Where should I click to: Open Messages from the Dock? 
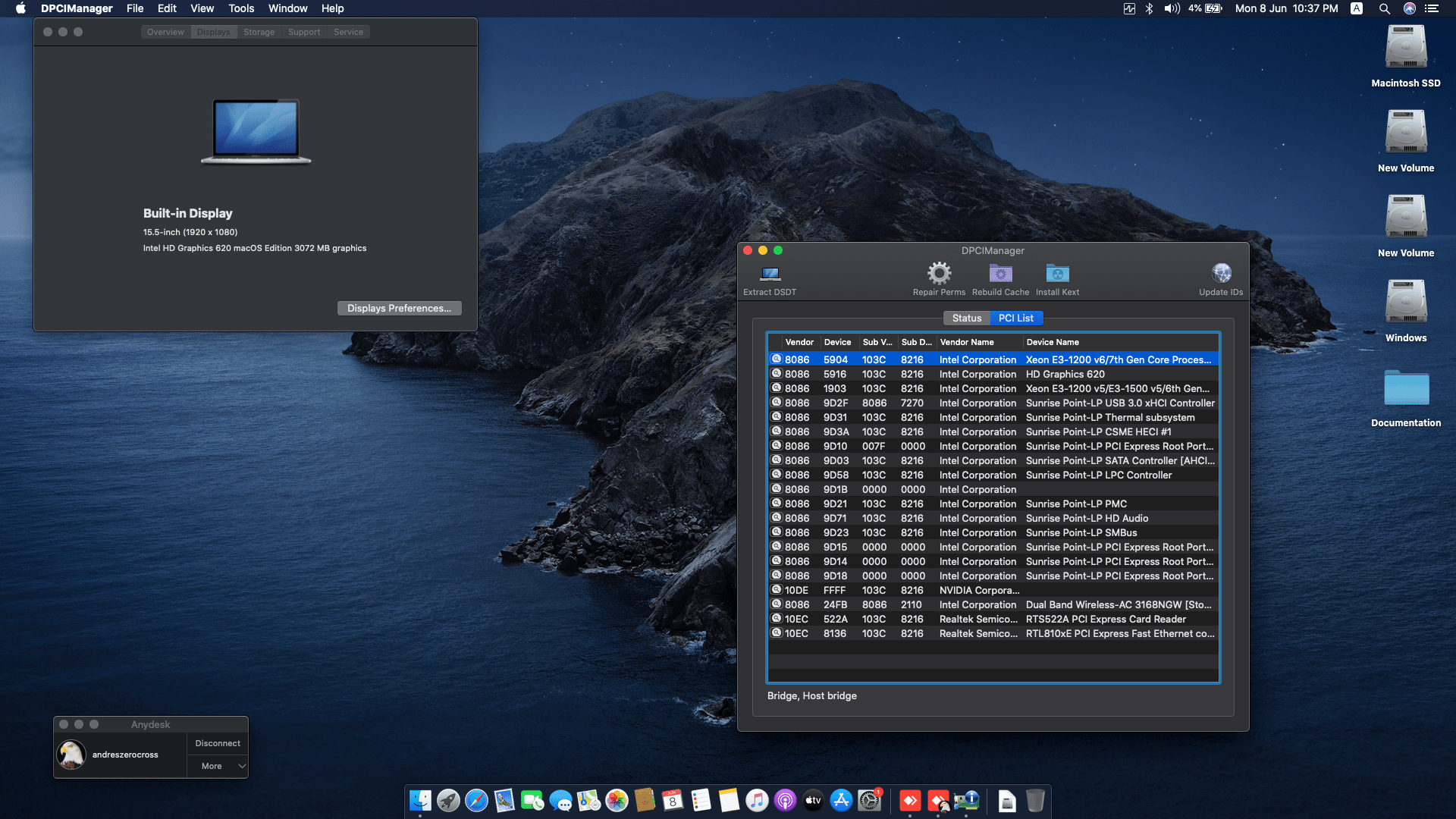(x=560, y=800)
